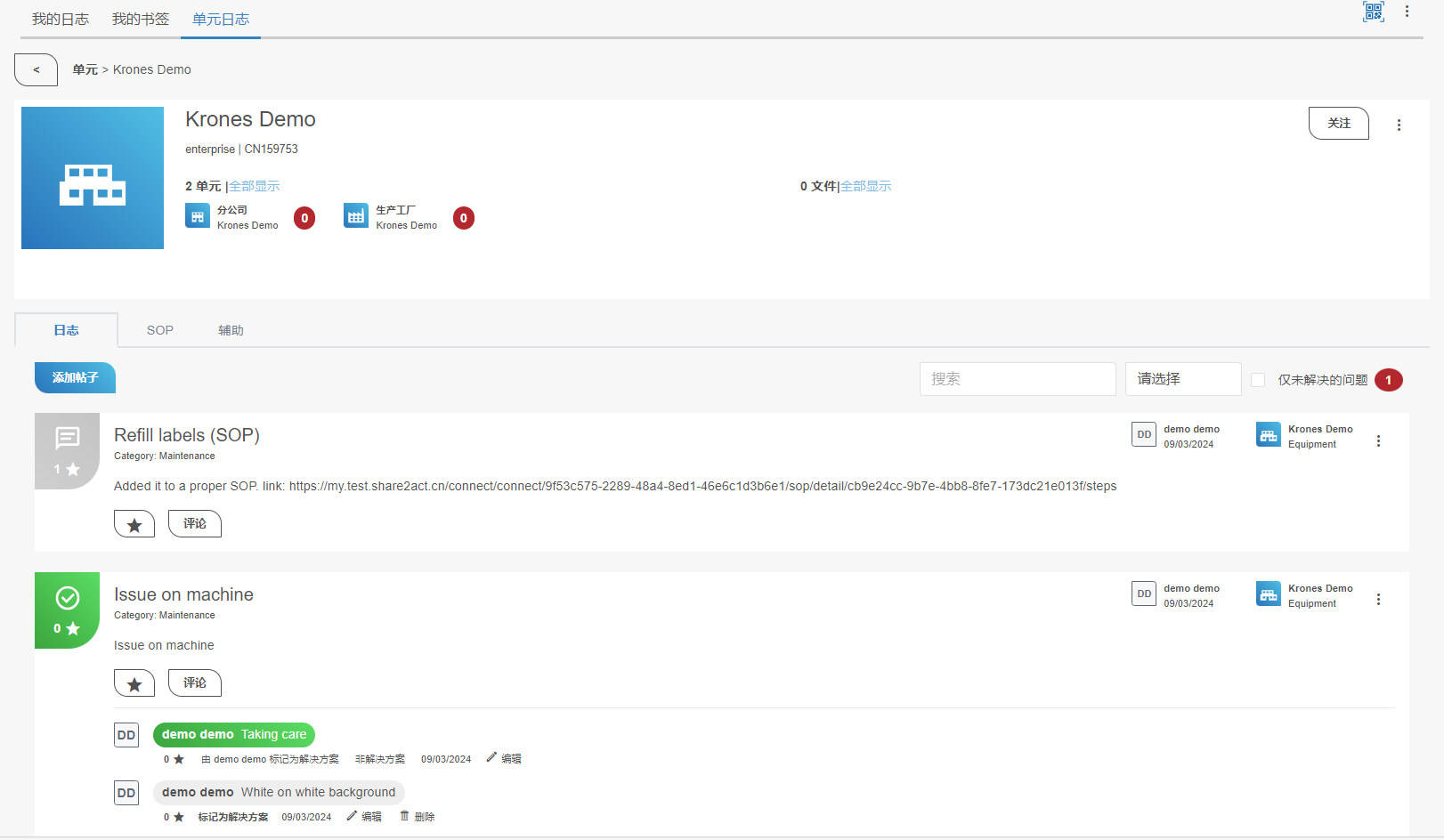Click the 分公司 Krones Demo unit icon
The image size is (1444, 840).
point(198,216)
